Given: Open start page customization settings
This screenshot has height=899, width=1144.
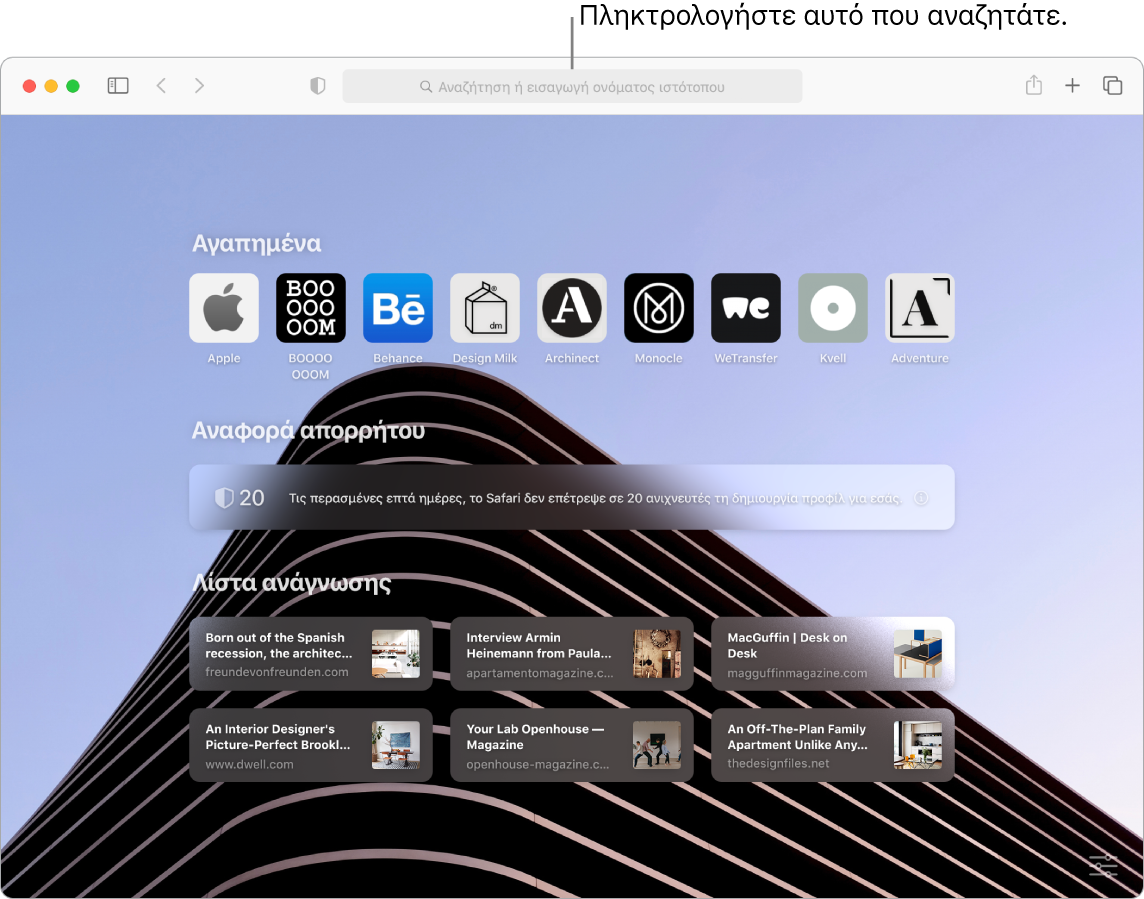Looking at the screenshot, I should [x=1103, y=865].
